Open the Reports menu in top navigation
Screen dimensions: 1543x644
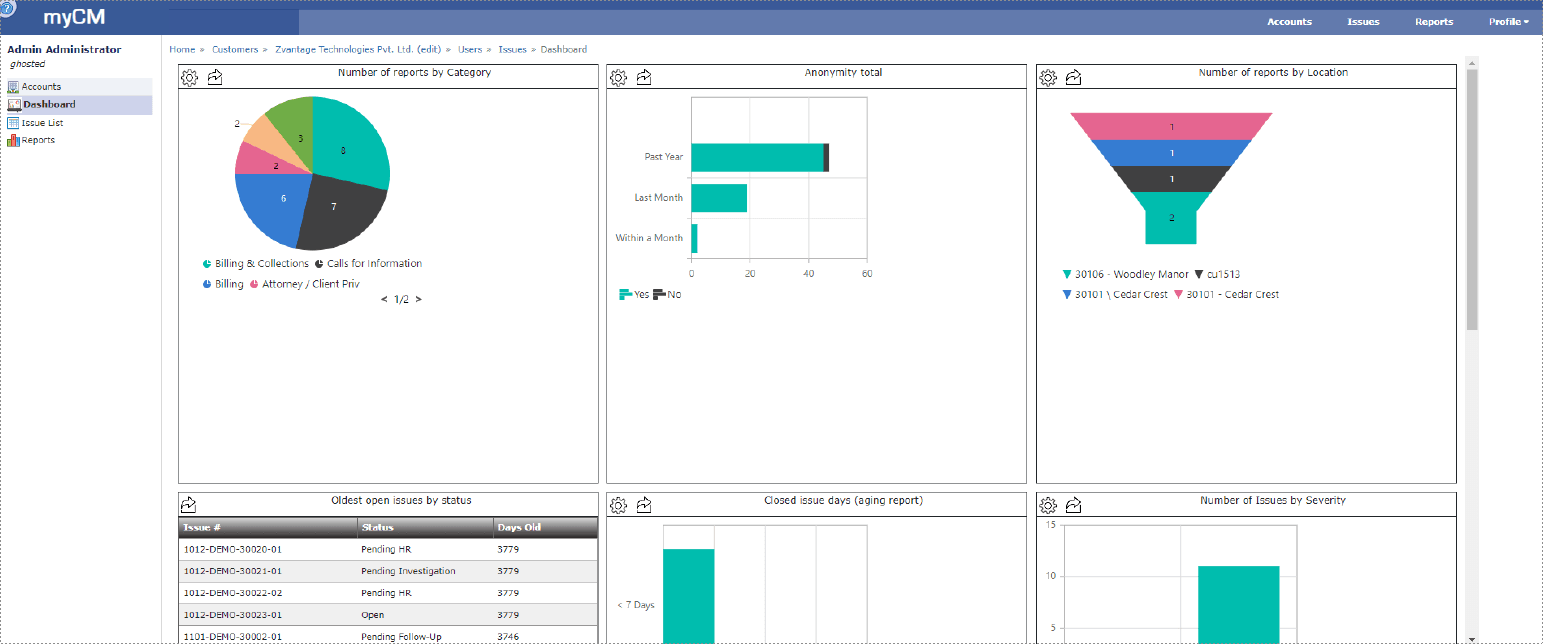tap(1434, 22)
